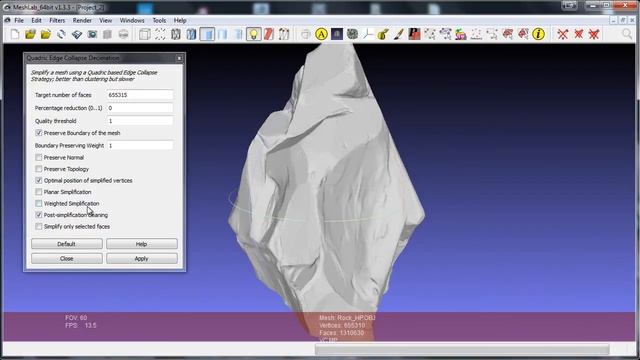This screenshot has width=640, height=360.
Task: Enable Simplify only selected faces
Action: pyautogui.click(x=39, y=227)
